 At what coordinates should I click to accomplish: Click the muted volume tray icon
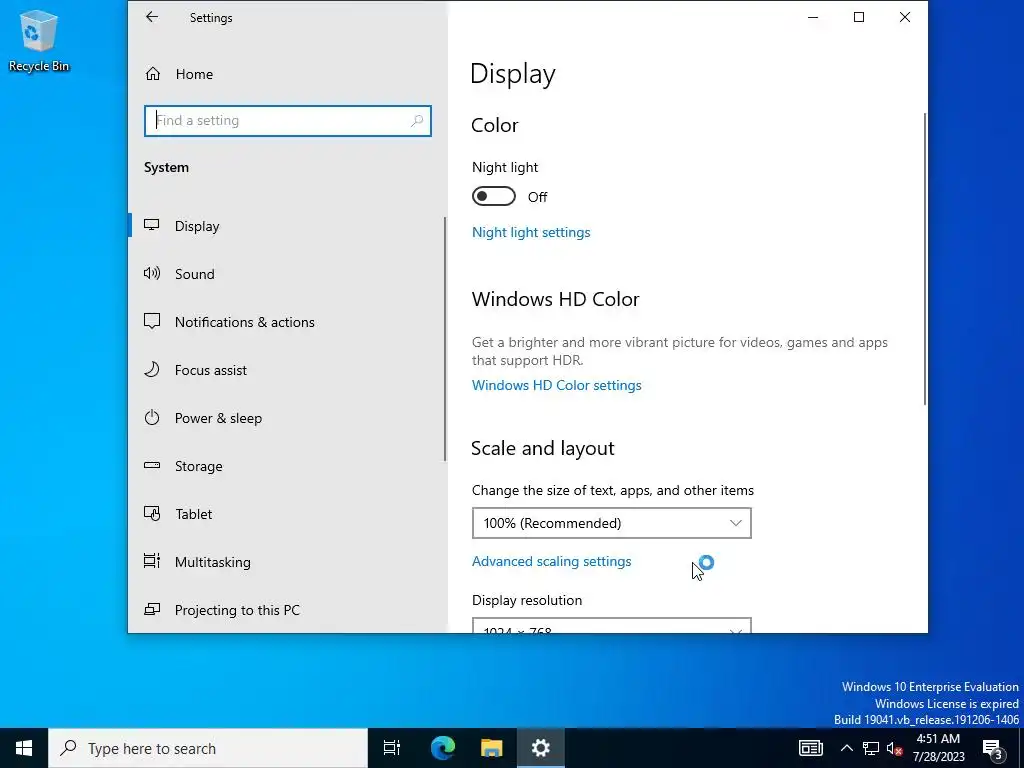pos(894,748)
